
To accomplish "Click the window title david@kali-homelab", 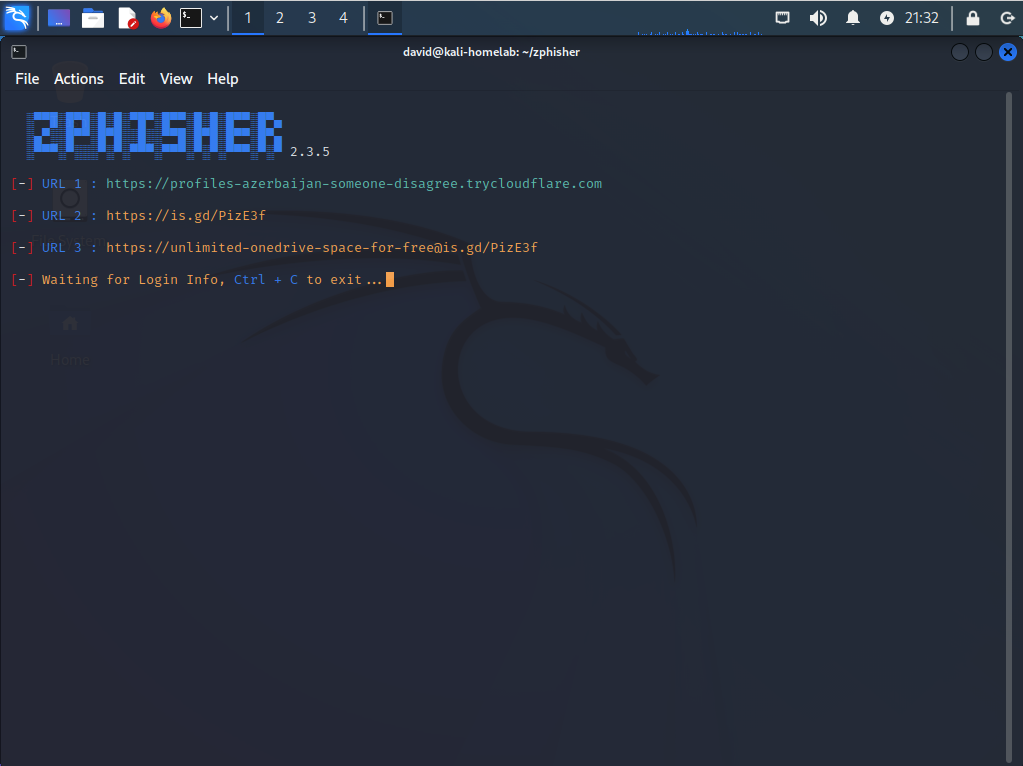I will click(x=491, y=52).
